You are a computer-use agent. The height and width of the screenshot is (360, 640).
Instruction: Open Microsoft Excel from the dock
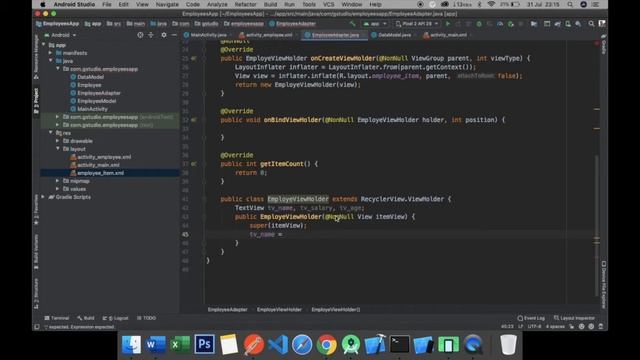point(180,344)
